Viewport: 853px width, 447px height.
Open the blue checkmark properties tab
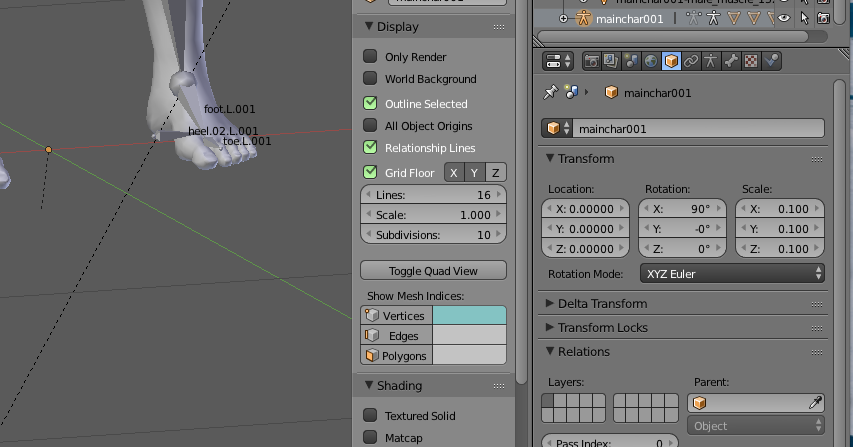pos(771,61)
